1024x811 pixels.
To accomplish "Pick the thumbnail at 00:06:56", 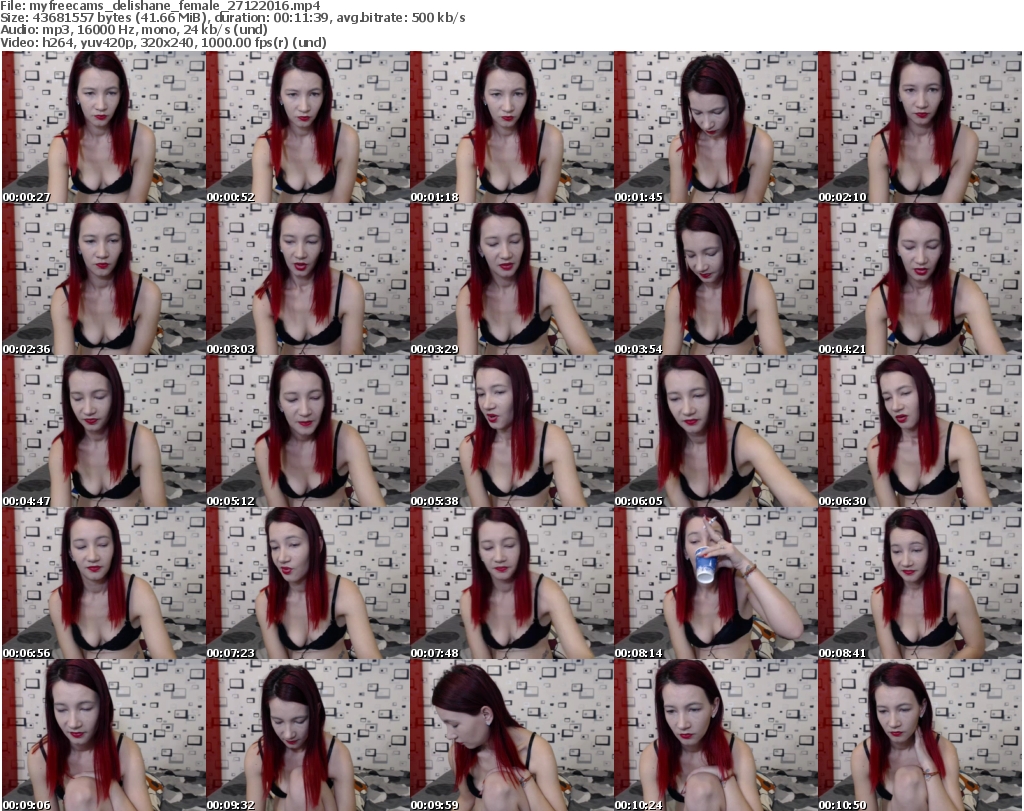I will (103, 583).
